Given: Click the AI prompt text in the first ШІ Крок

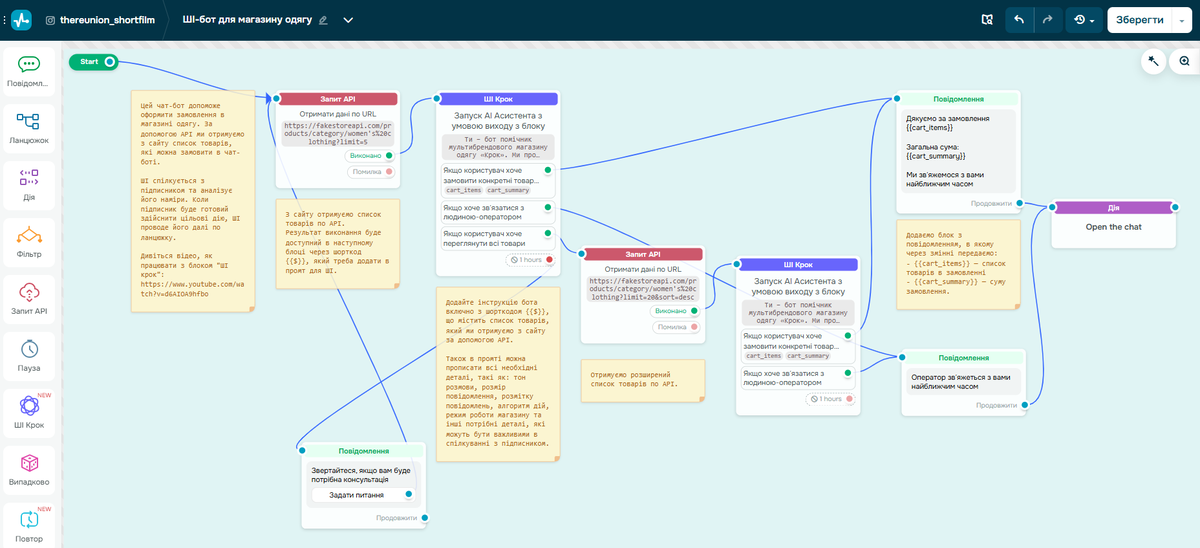Looking at the screenshot, I should tap(498, 147).
